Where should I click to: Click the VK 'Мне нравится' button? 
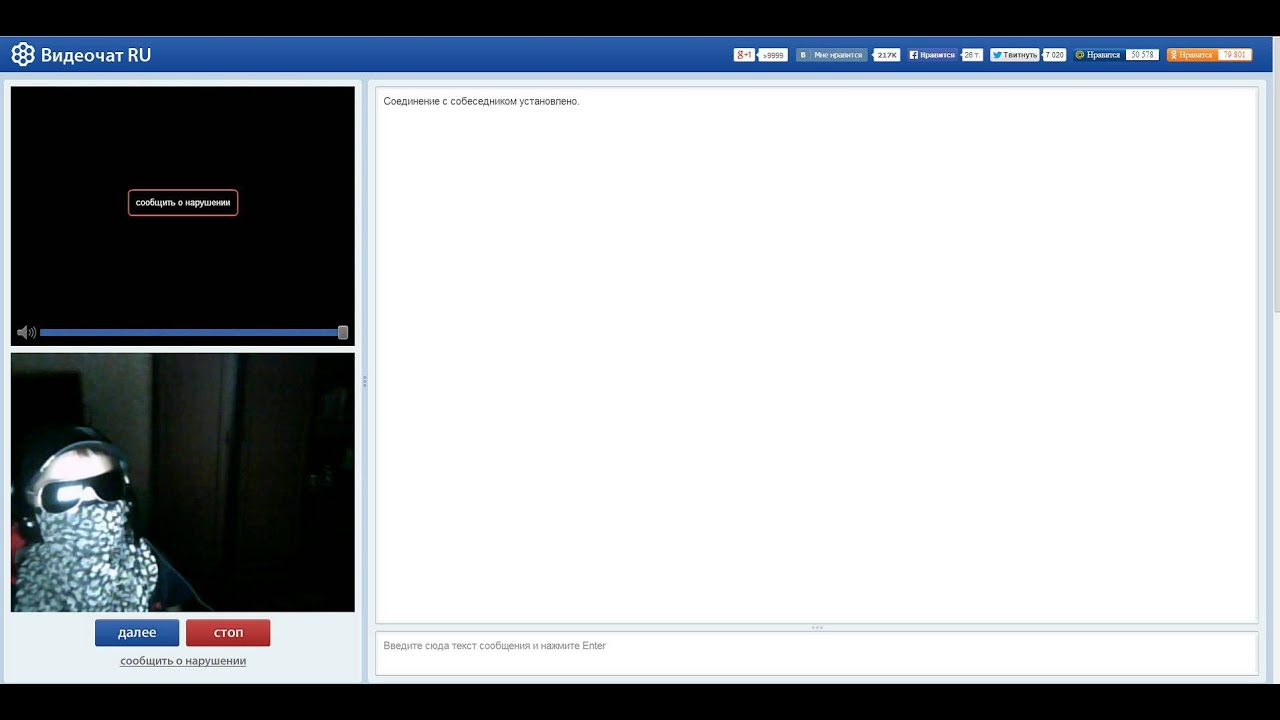pos(832,55)
